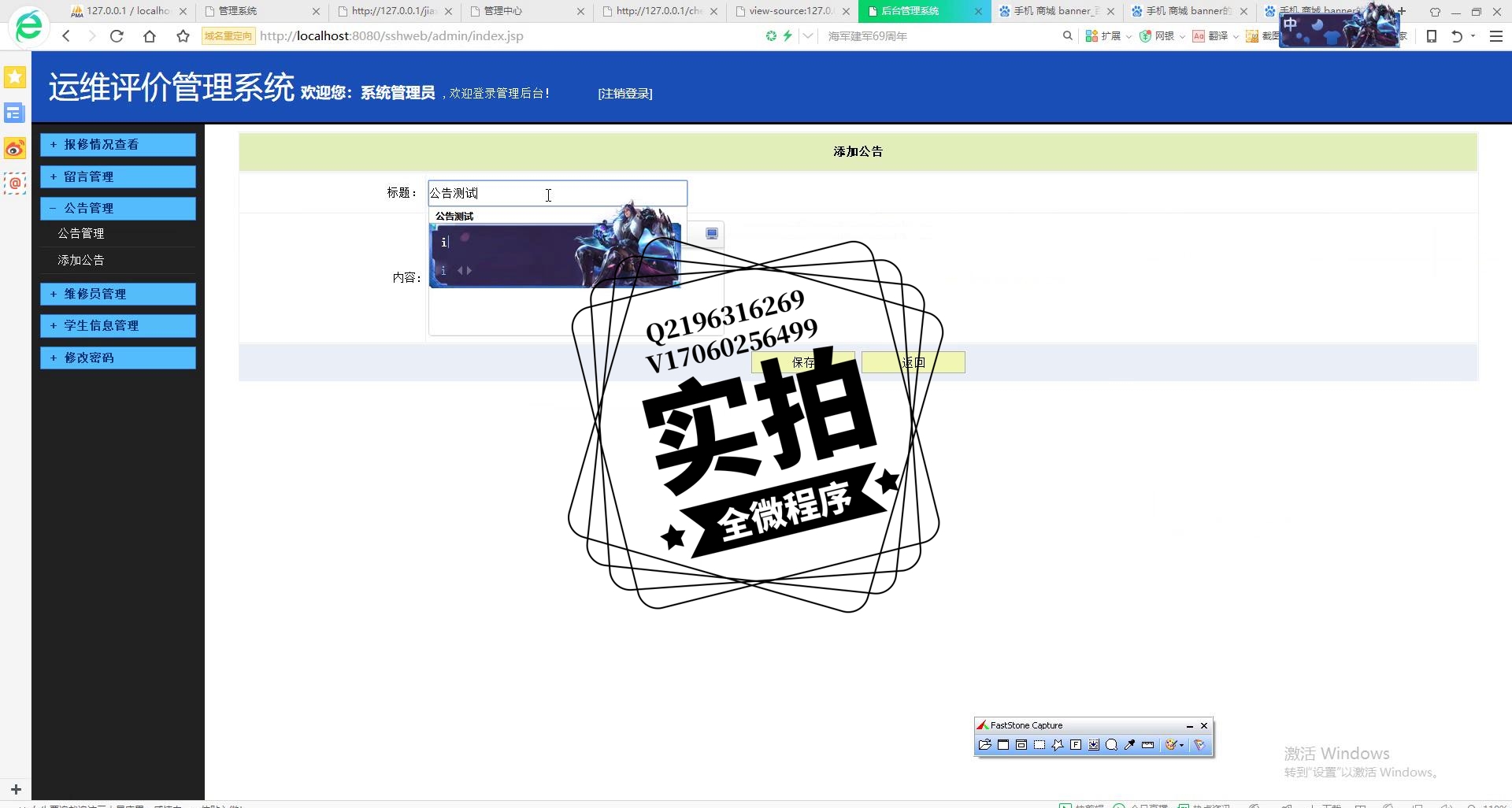Open the 公告管理 submenu item

click(81, 234)
